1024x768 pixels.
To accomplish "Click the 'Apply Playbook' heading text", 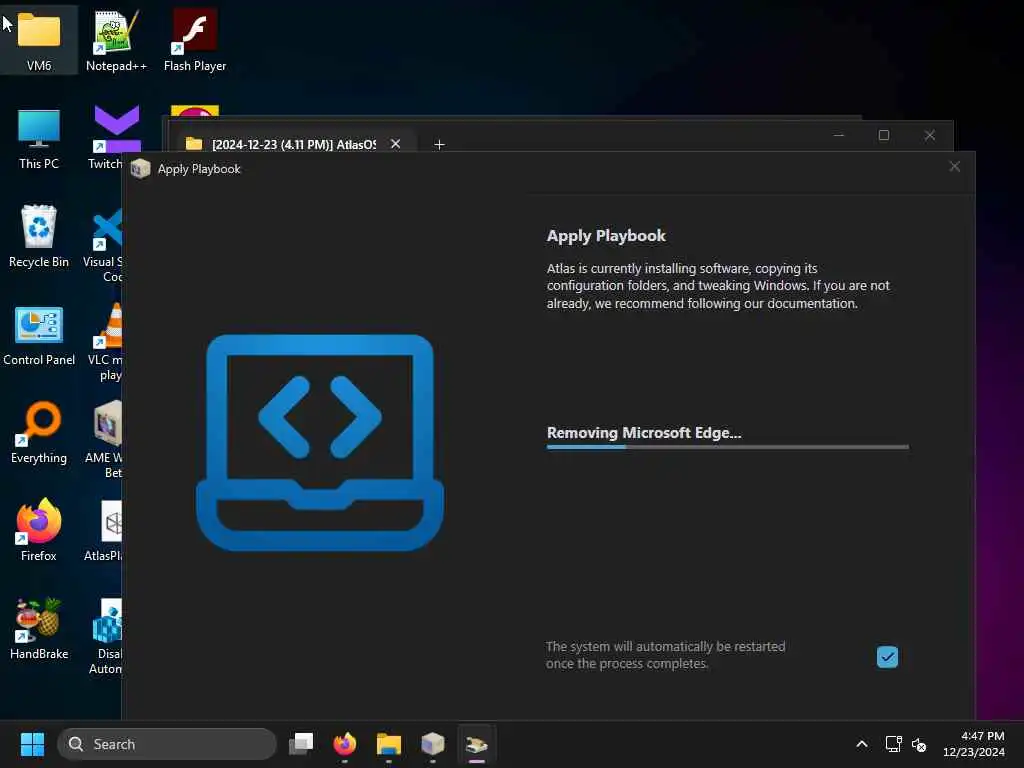I will point(606,236).
